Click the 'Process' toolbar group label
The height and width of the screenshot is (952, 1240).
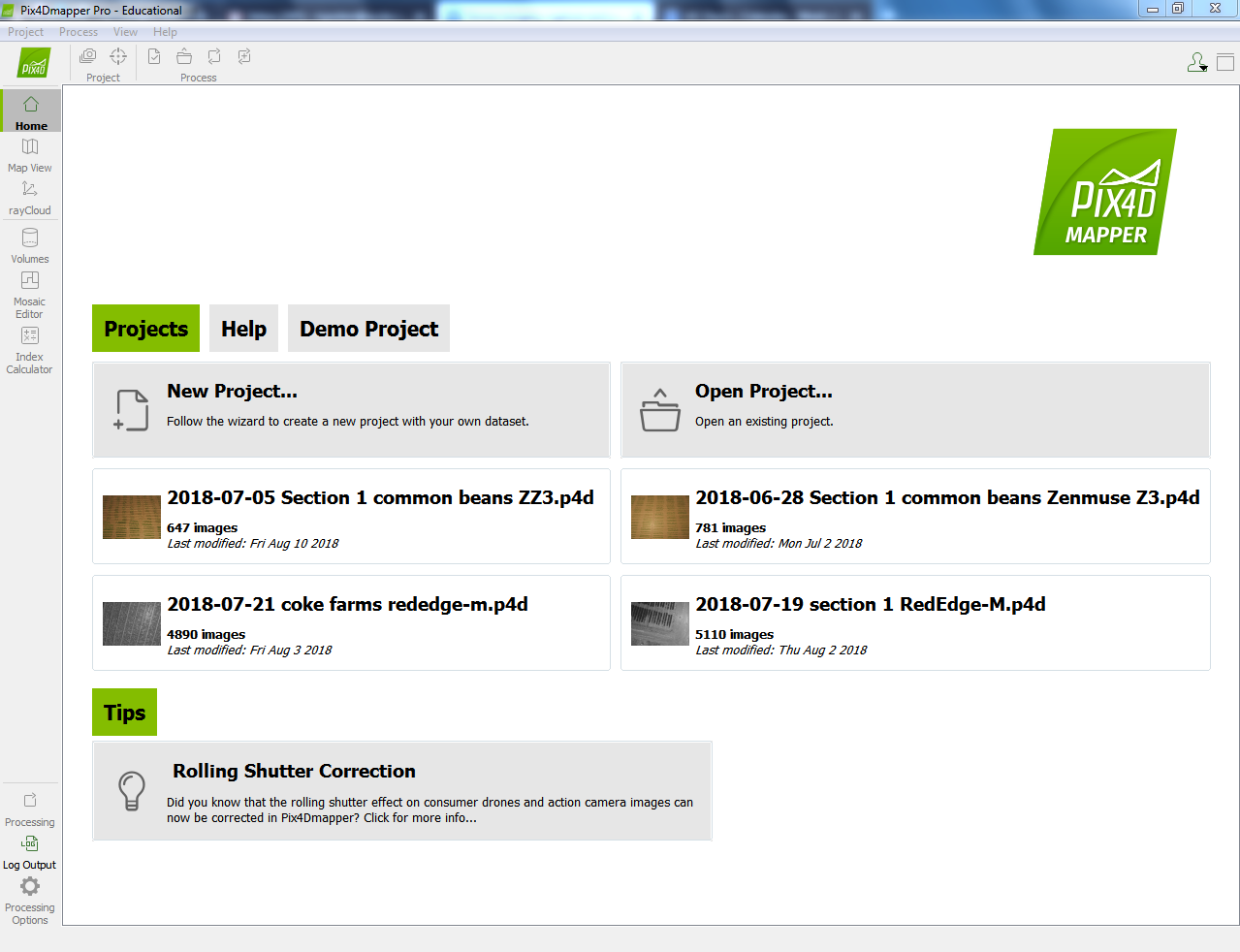coord(199,78)
